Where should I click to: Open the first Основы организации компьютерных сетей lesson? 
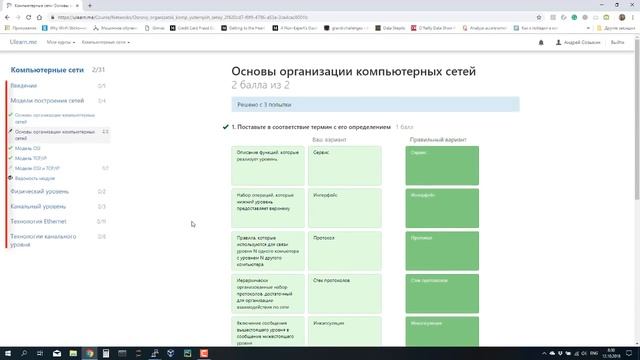point(55,118)
